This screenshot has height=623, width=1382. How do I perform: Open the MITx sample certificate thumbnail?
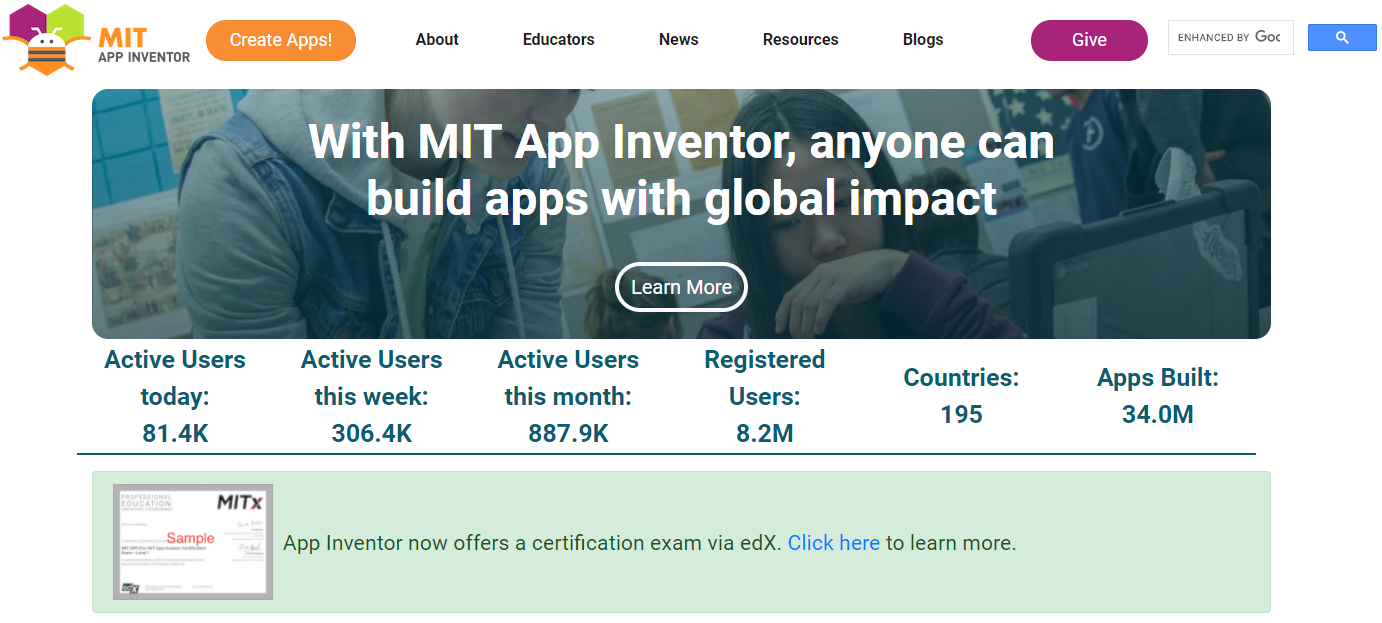[x=193, y=542]
